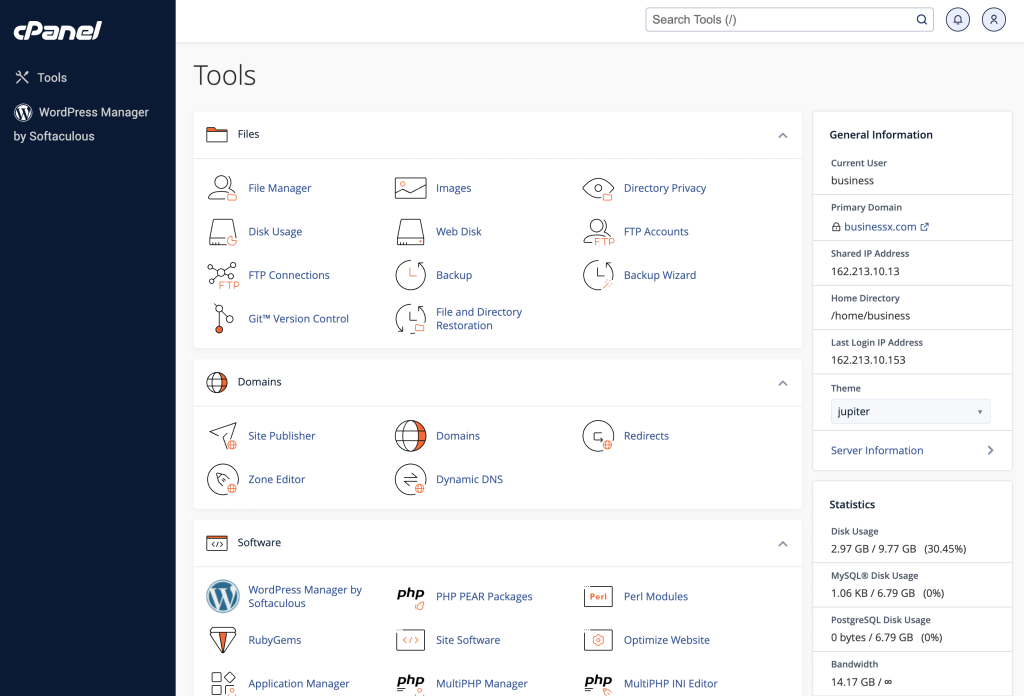Select Tools in the left sidebar
Viewport: 1024px width, 696px height.
[52, 77]
